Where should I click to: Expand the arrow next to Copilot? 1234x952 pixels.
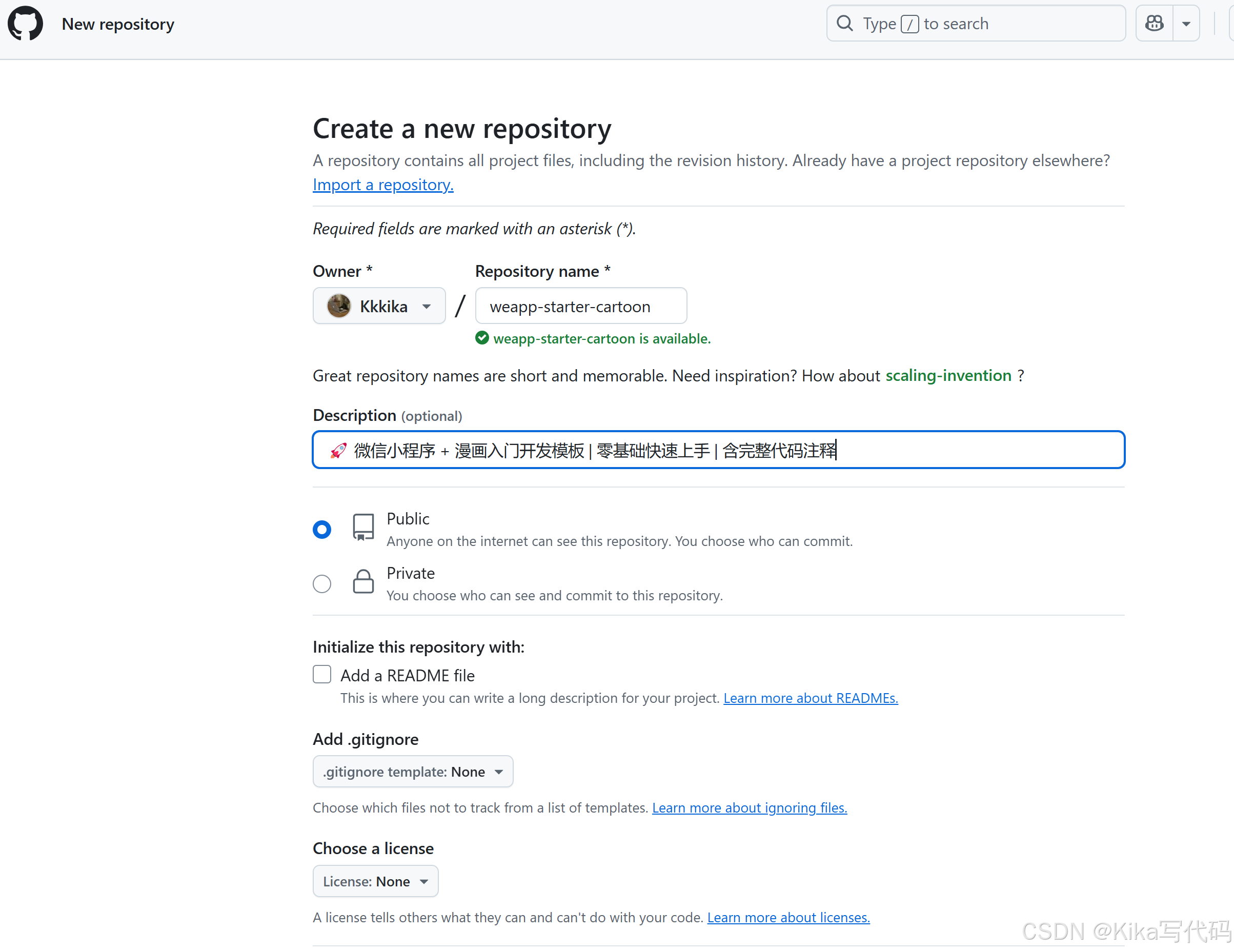pyautogui.click(x=1186, y=24)
